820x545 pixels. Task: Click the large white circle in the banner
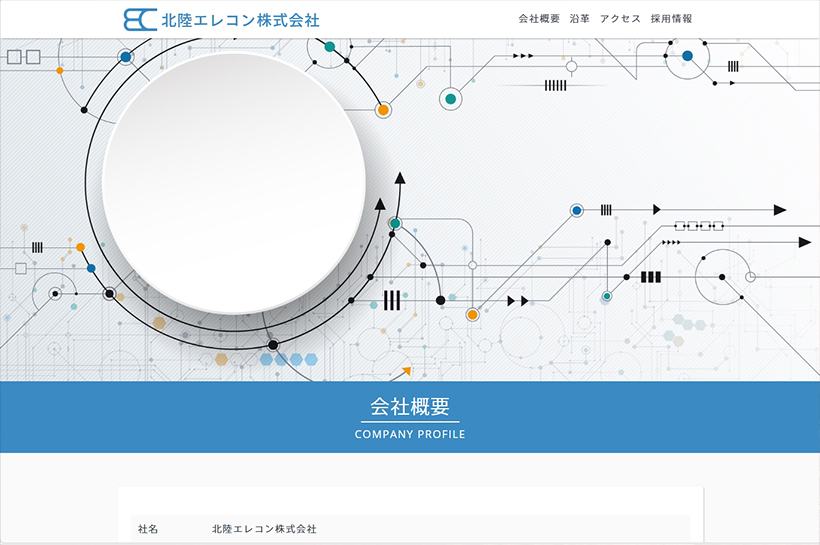coord(233,183)
